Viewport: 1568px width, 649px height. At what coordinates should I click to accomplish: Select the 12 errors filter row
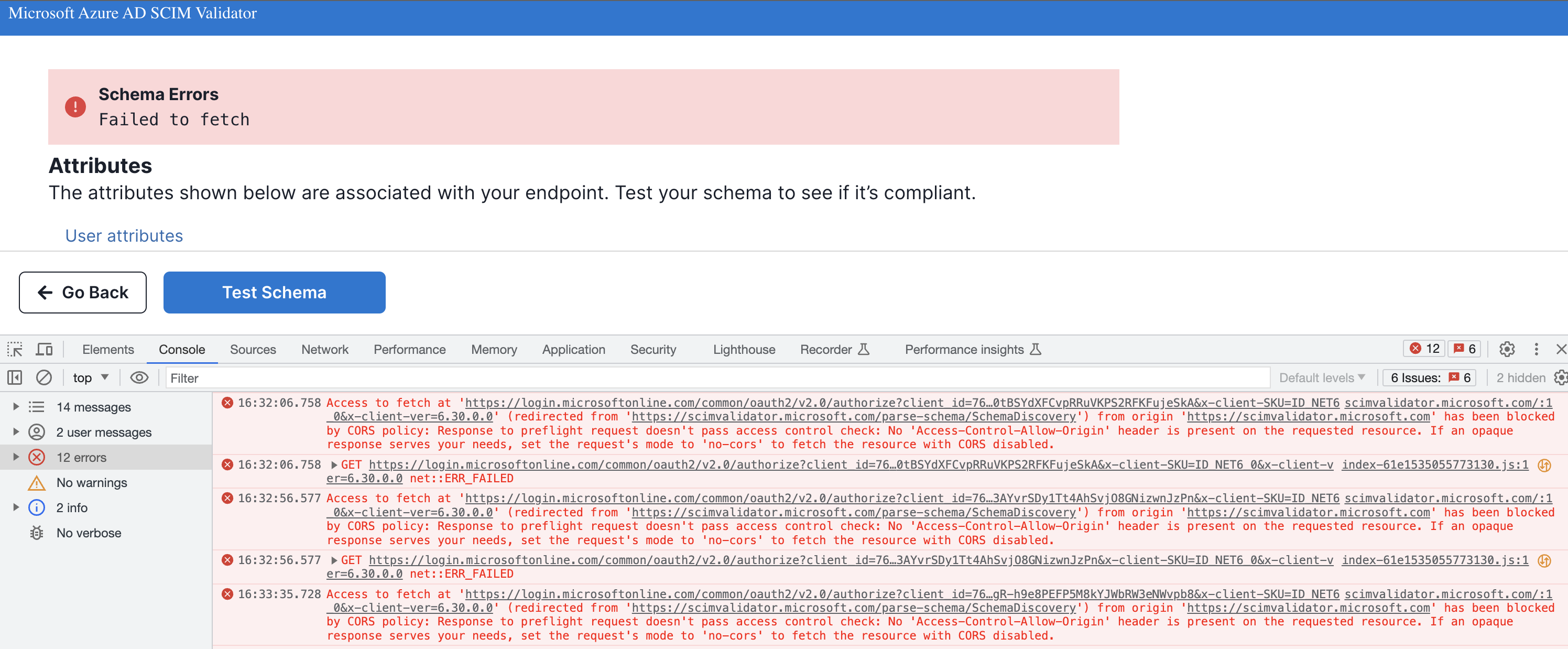[x=81, y=457]
